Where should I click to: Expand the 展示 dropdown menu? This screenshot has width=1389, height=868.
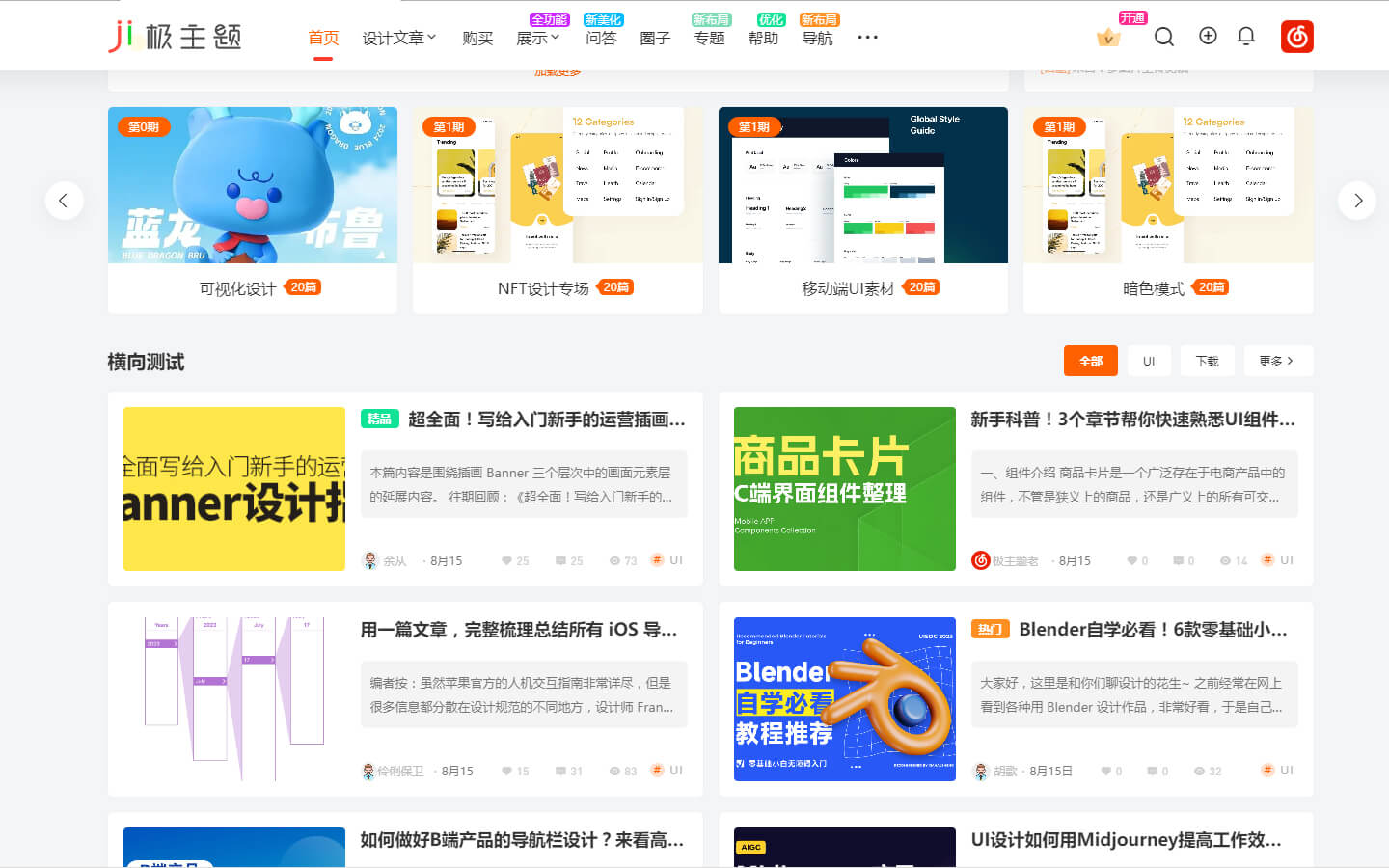(x=537, y=38)
